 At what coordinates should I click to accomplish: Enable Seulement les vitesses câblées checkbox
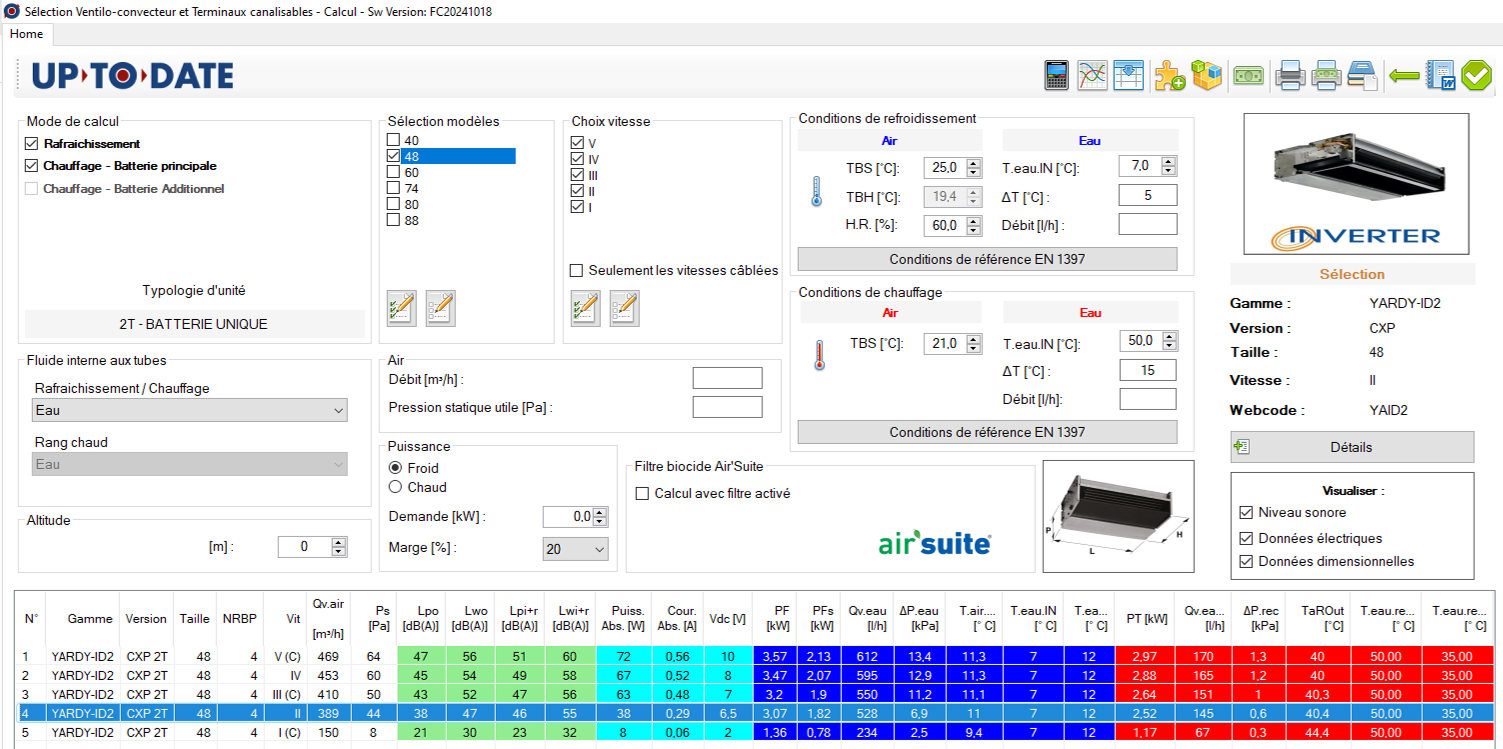(576, 270)
